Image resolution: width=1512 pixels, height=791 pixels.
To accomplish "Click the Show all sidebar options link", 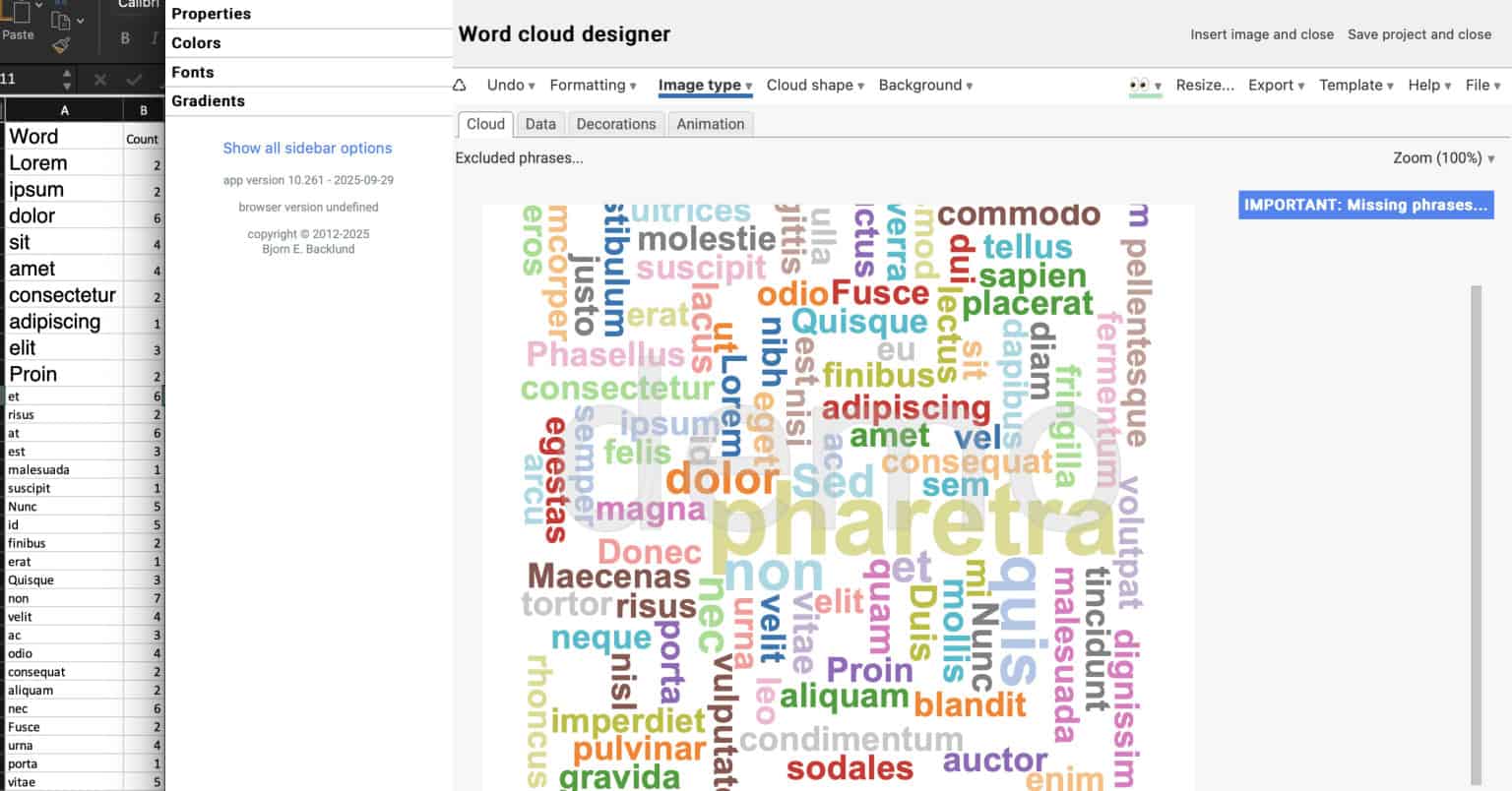I will [307, 148].
